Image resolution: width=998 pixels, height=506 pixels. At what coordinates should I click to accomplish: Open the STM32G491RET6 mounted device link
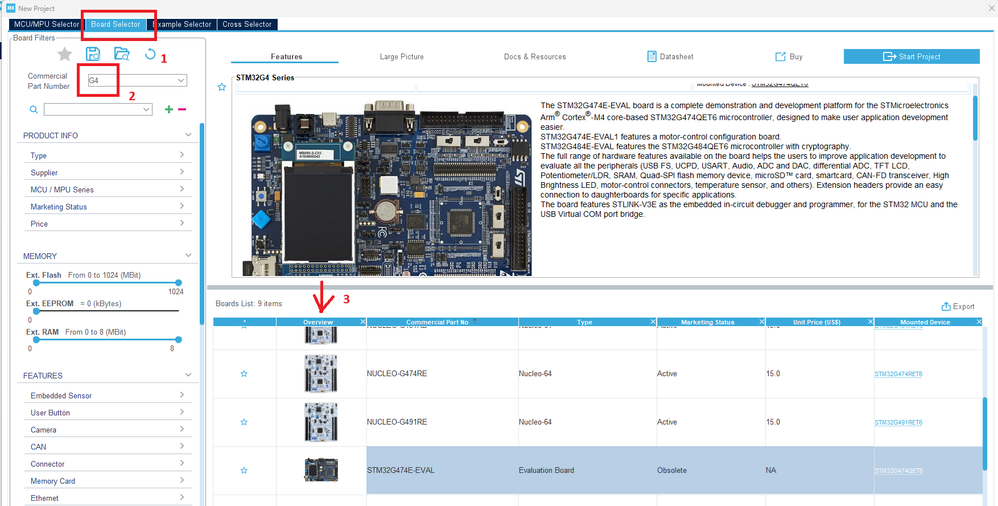(x=898, y=423)
